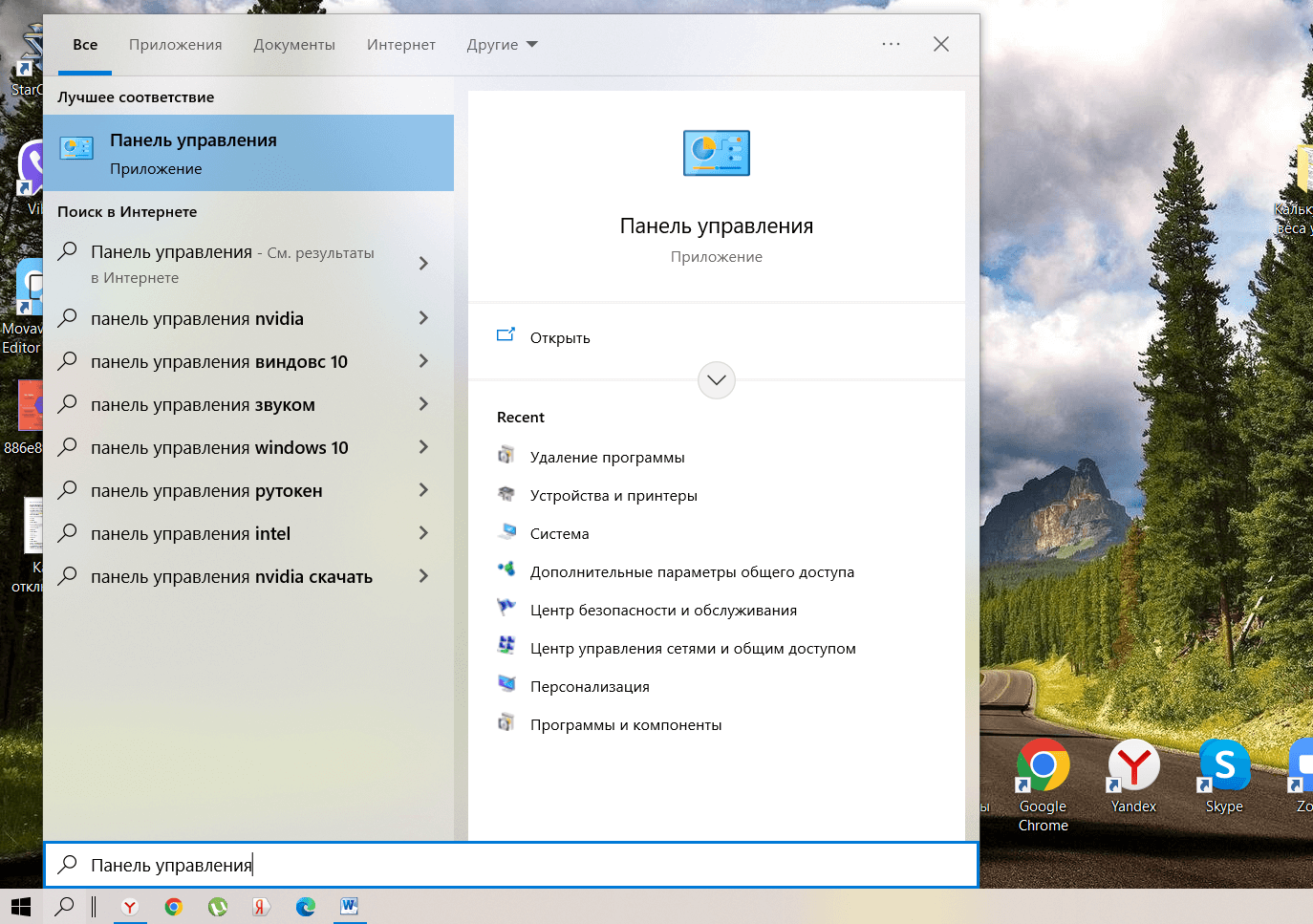
Task: Launch Google Chrome from the taskbar
Action: coord(173,907)
